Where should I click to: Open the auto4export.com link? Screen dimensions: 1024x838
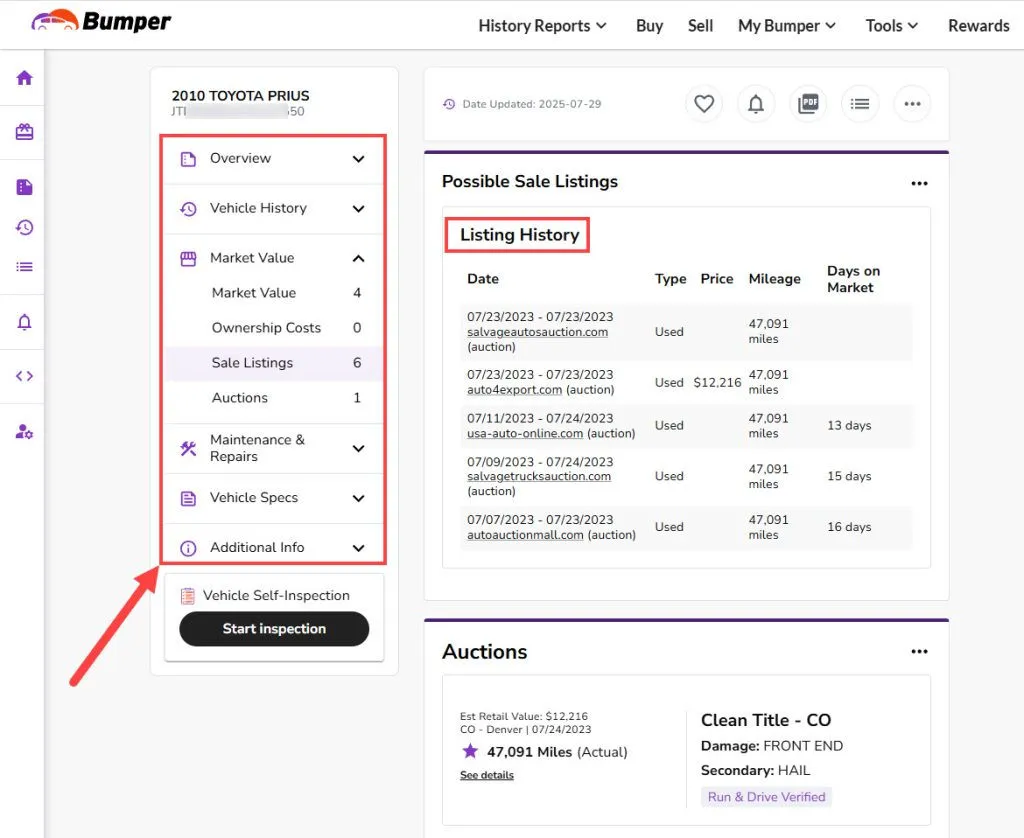pyautogui.click(x=515, y=390)
